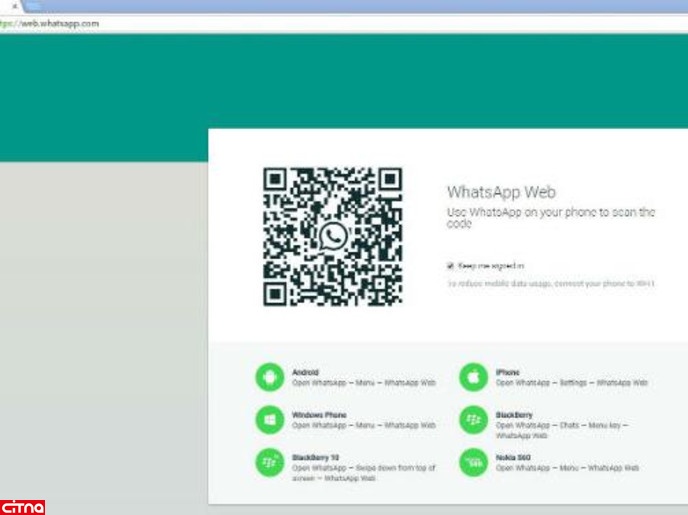Viewport: 688px width, 515px height.
Task: Toggle the Keep me signed in checkbox
Action: click(451, 266)
